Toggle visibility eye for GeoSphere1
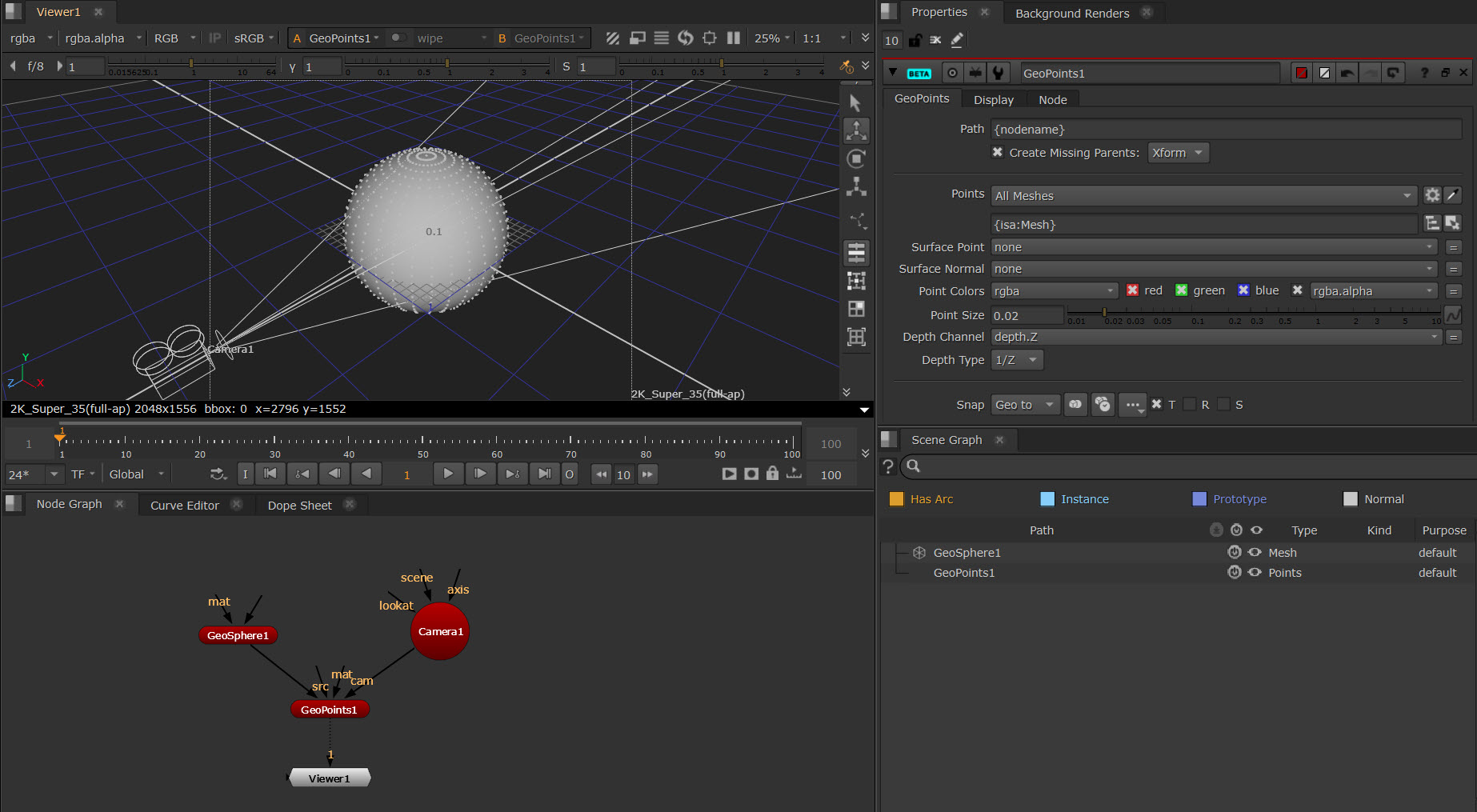 coord(1255,553)
